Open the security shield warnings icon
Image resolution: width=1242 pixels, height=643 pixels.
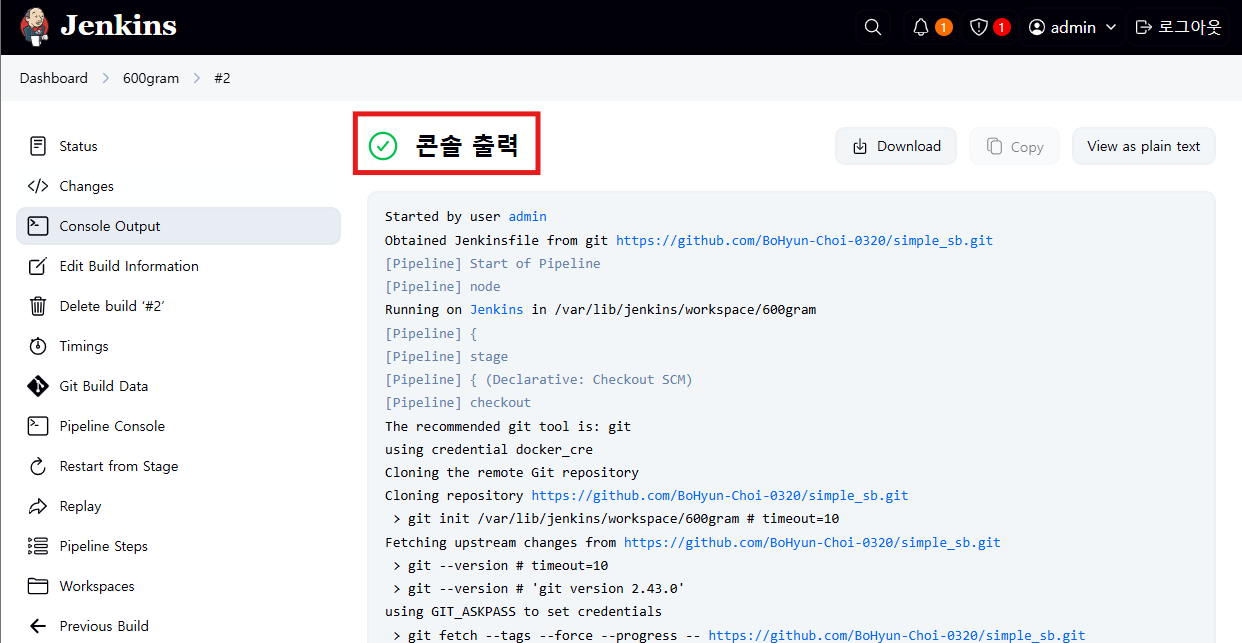point(979,27)
